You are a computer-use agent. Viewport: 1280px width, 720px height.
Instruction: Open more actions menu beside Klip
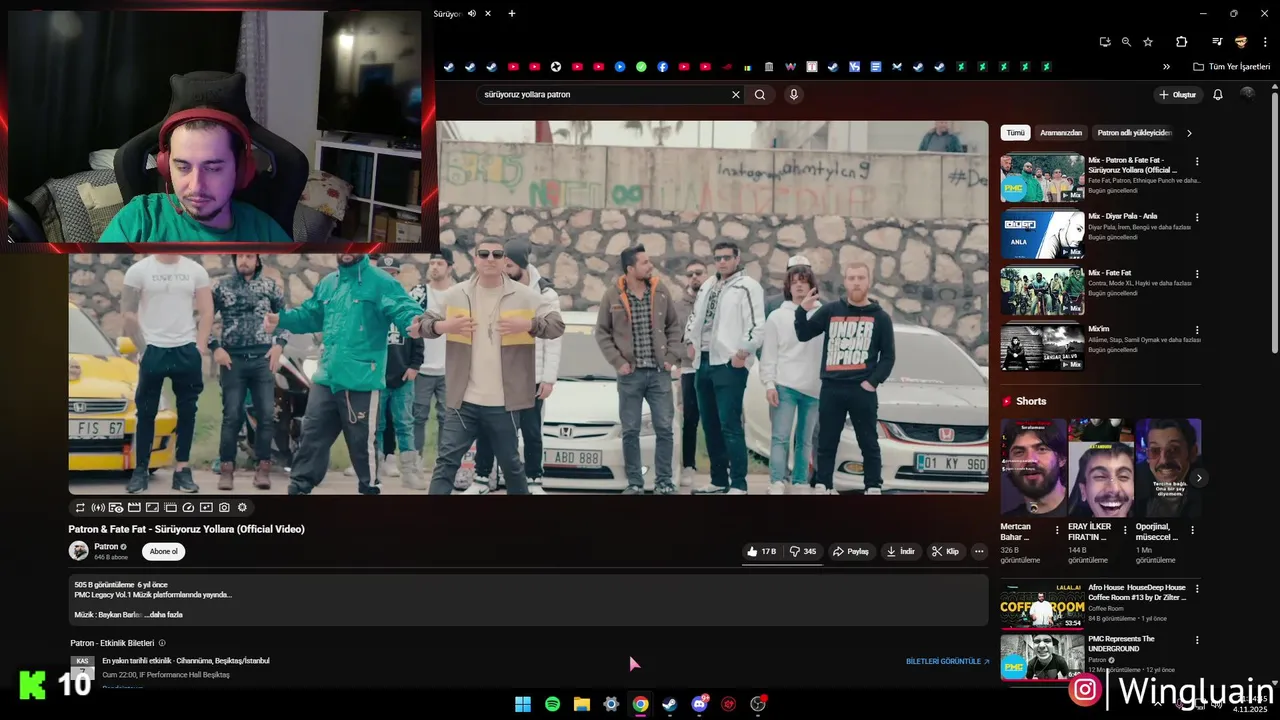[979, 551]
